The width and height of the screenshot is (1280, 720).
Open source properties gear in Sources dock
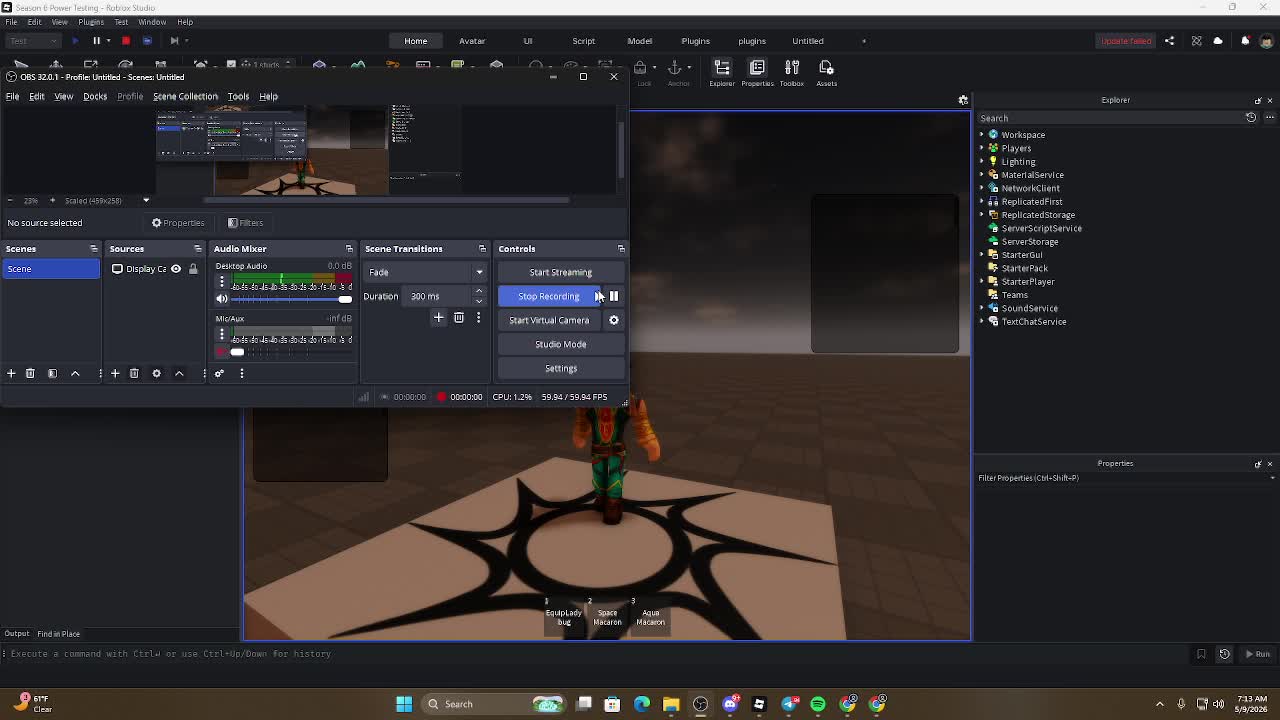point(156,373)
